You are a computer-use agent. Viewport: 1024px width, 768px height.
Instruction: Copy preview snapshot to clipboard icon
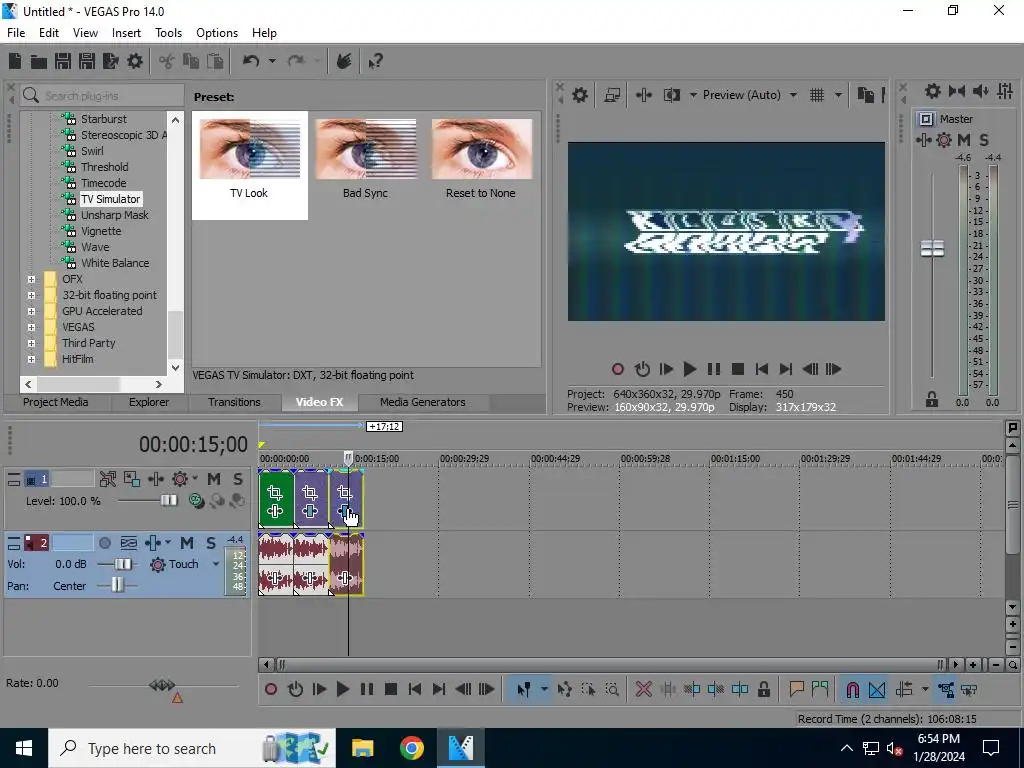866,95
